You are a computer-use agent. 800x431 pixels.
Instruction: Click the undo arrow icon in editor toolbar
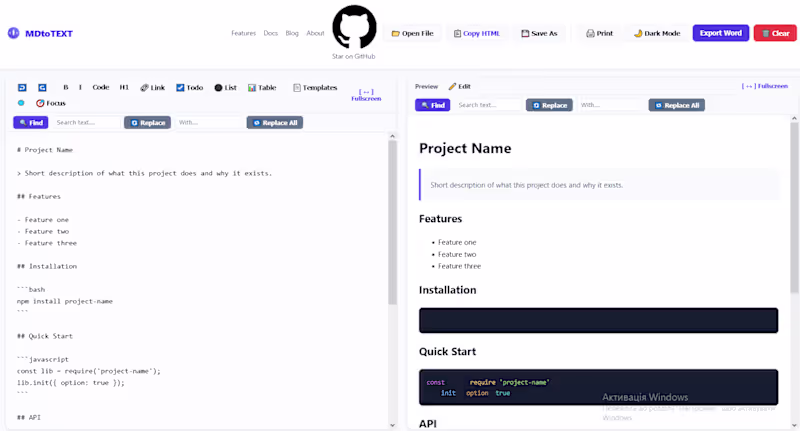22,88
